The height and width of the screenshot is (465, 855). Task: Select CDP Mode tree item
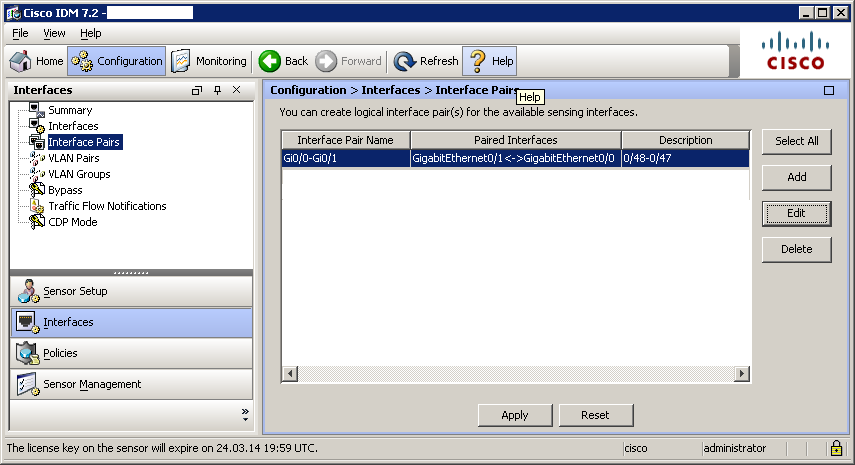pos(73,222)
